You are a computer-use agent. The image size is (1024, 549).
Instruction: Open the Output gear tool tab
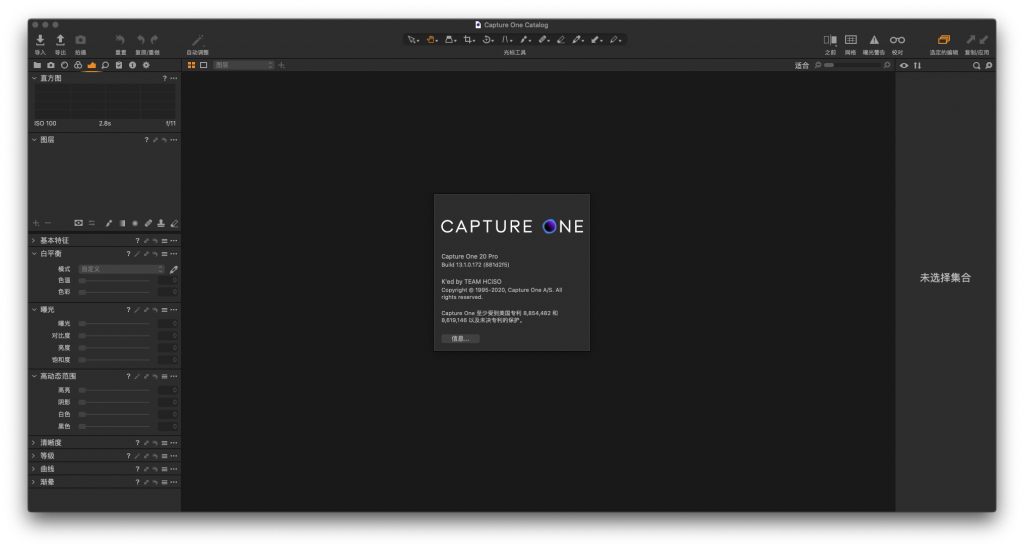(x=146, y=65)
